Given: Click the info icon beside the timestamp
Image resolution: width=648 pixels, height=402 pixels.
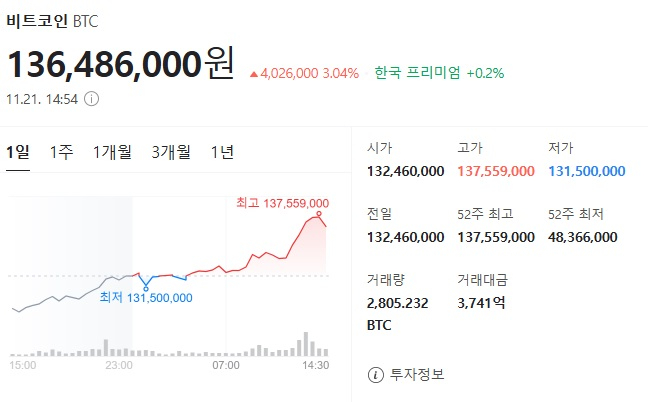Looking at the screenshot, I should [x=92, y=99].
